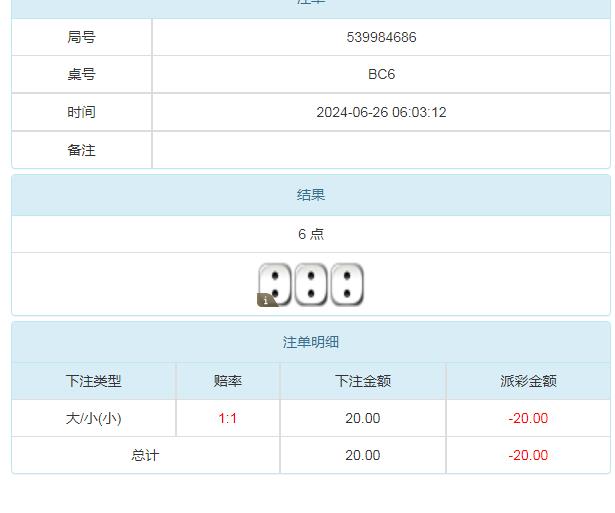Click the 下注金额 column header
Viewport: 615px width, 513px height.
(363, 381)
